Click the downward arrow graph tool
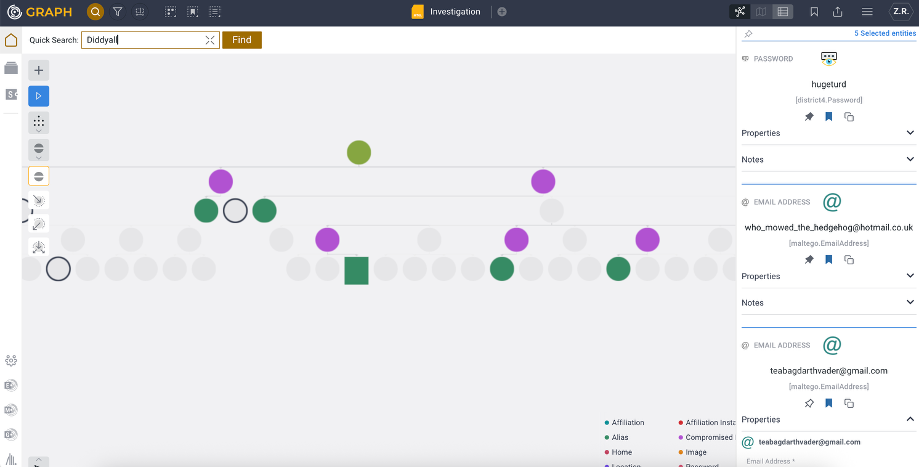920x468 pixels. click(x=39, y=247)
